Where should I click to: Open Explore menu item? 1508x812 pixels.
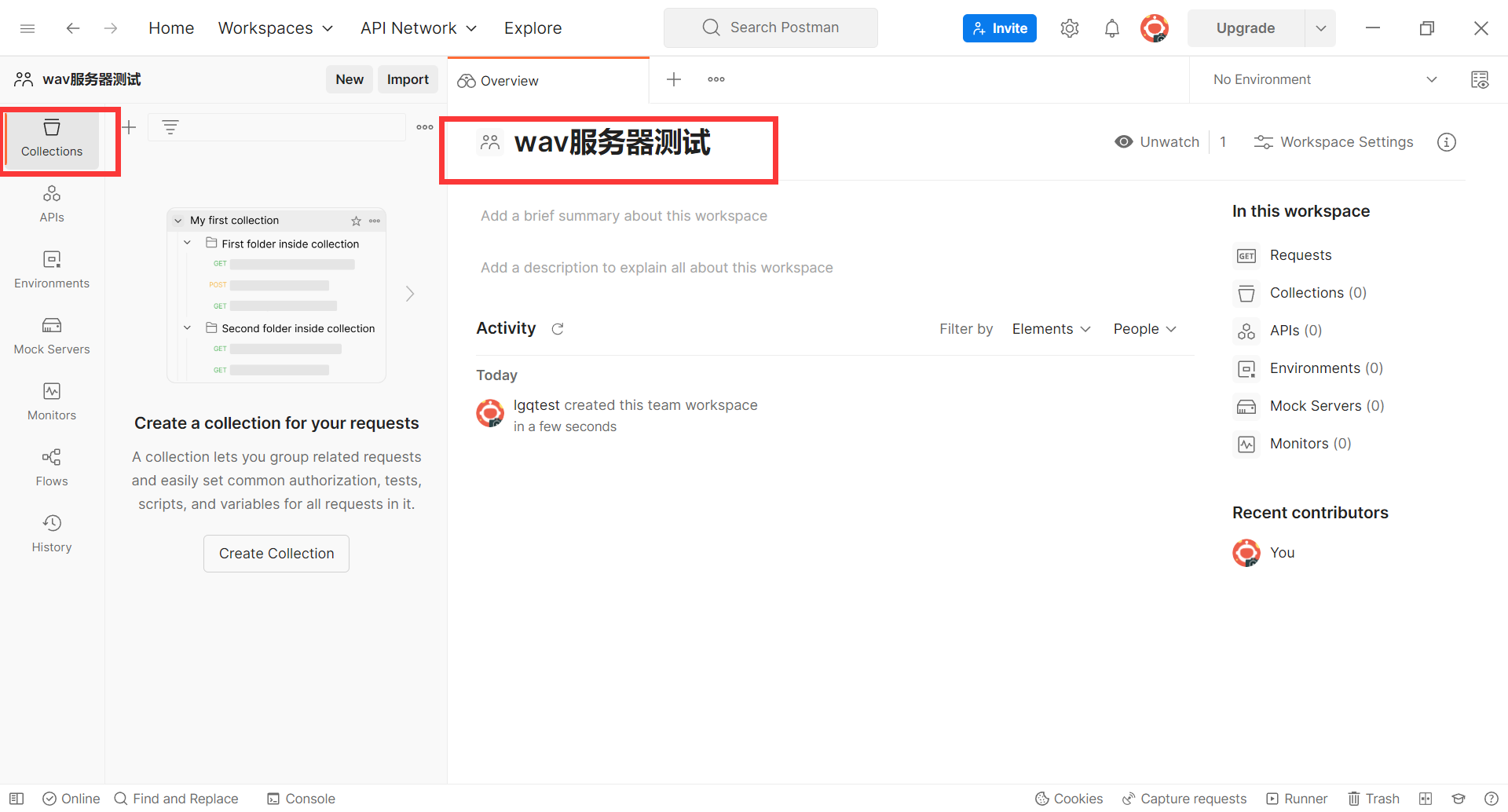(x=533, y=28)
